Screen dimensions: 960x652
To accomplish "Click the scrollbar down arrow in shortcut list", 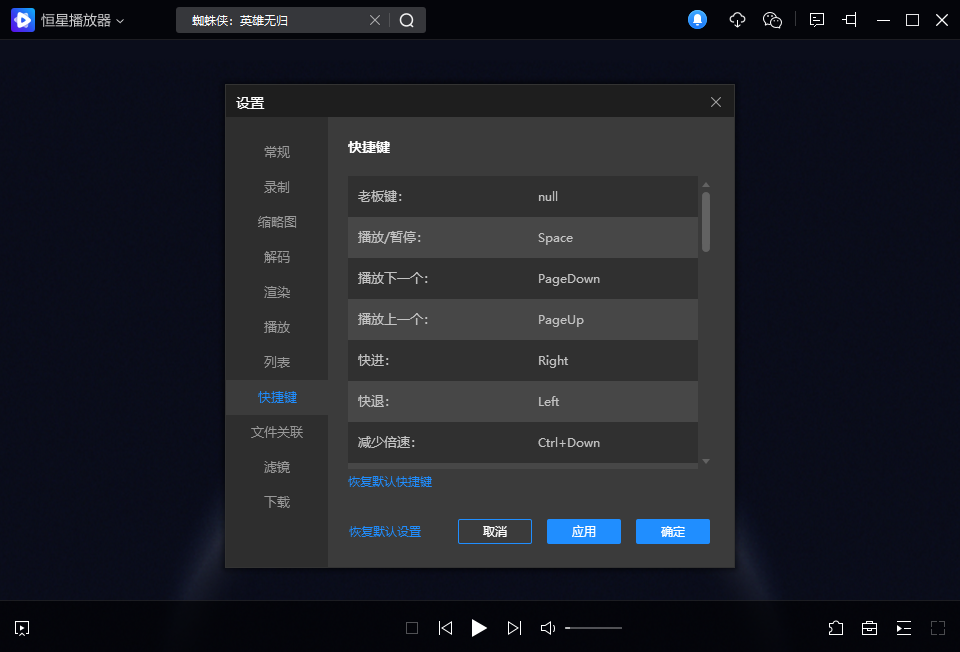I will click(x=706, y=461).
